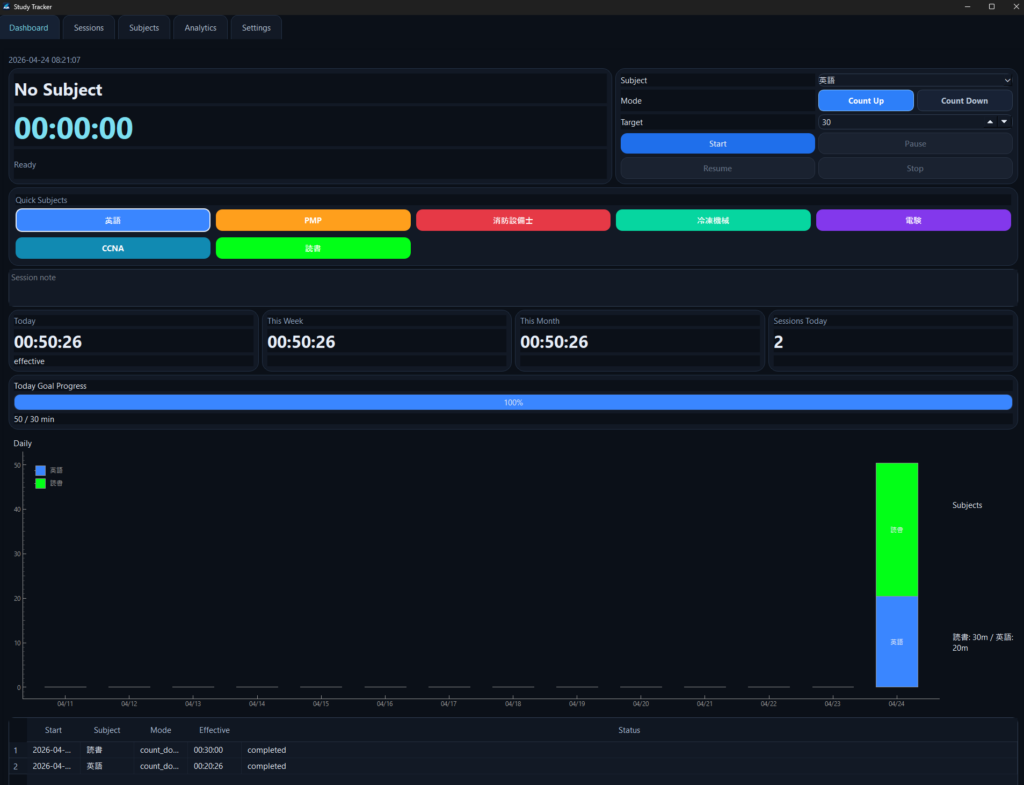
Task: Switch to Count Down mode
Action: (964, 101)
